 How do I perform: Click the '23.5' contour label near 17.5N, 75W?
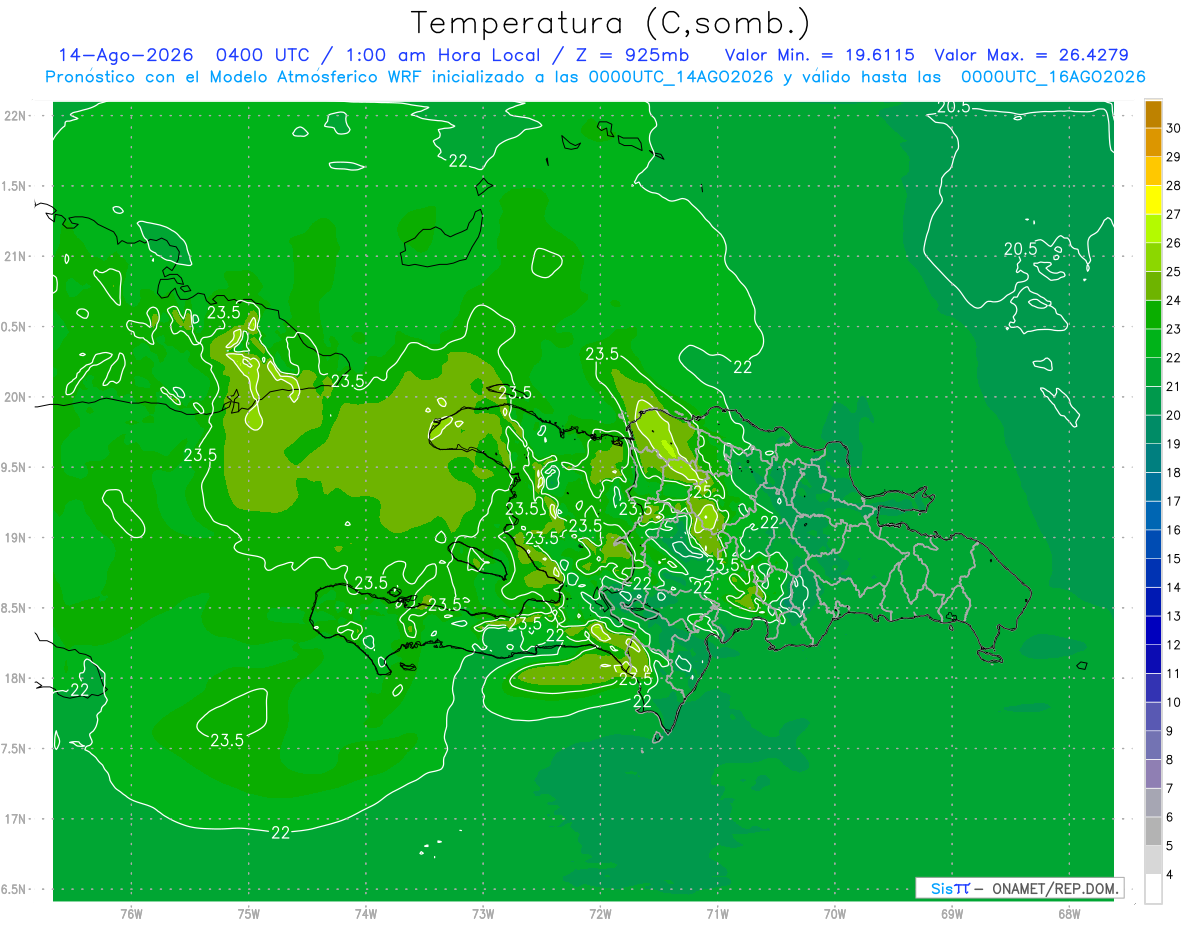pyautogui.click(x=227, y=740)
